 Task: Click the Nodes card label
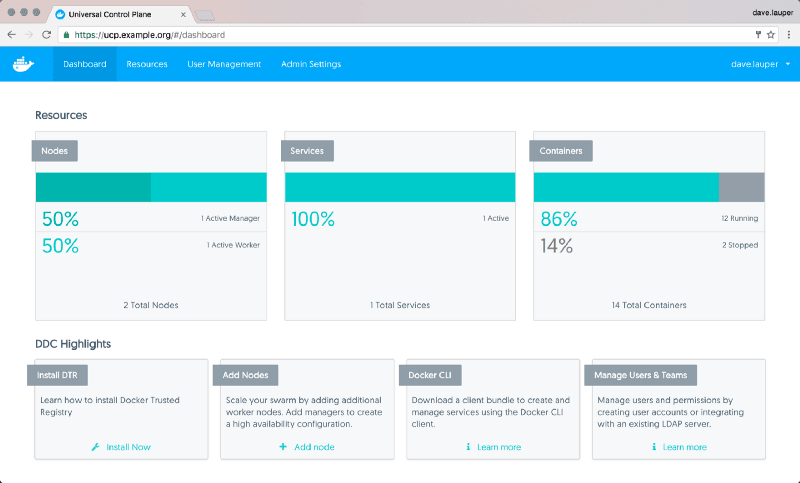coord(55,151)
